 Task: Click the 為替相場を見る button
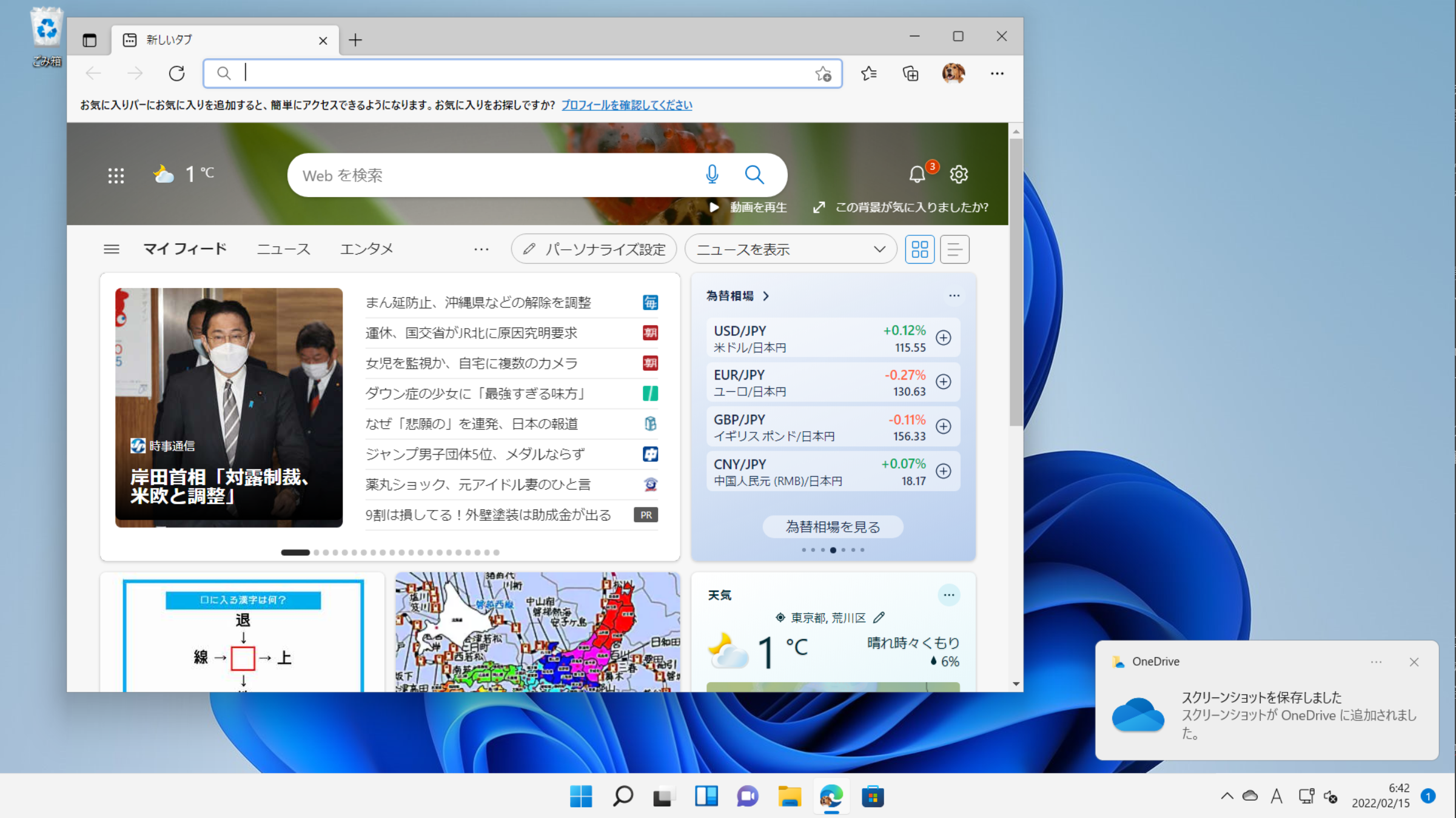[x=833, y=526]
